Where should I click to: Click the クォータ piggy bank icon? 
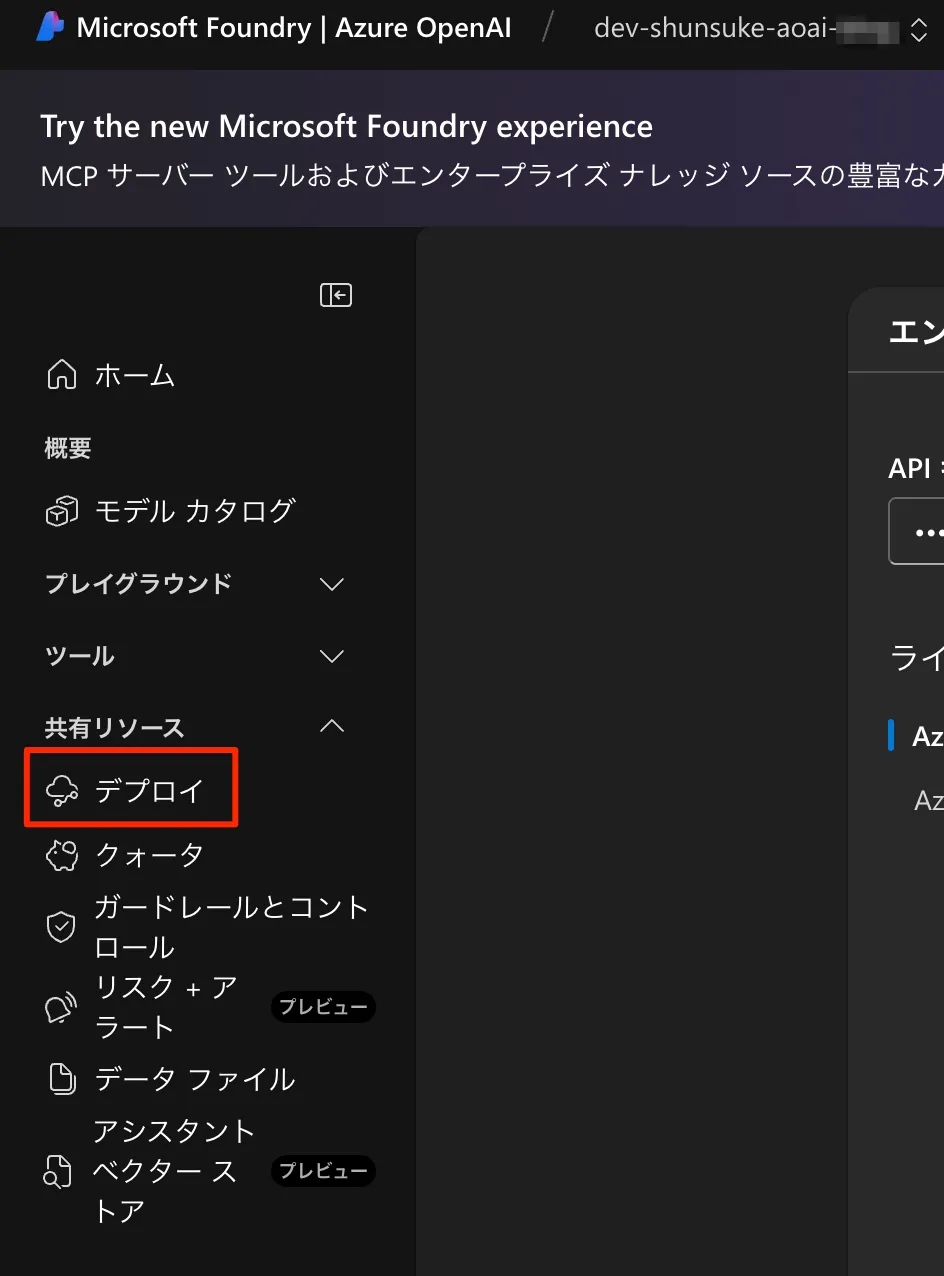pos(62,855)
